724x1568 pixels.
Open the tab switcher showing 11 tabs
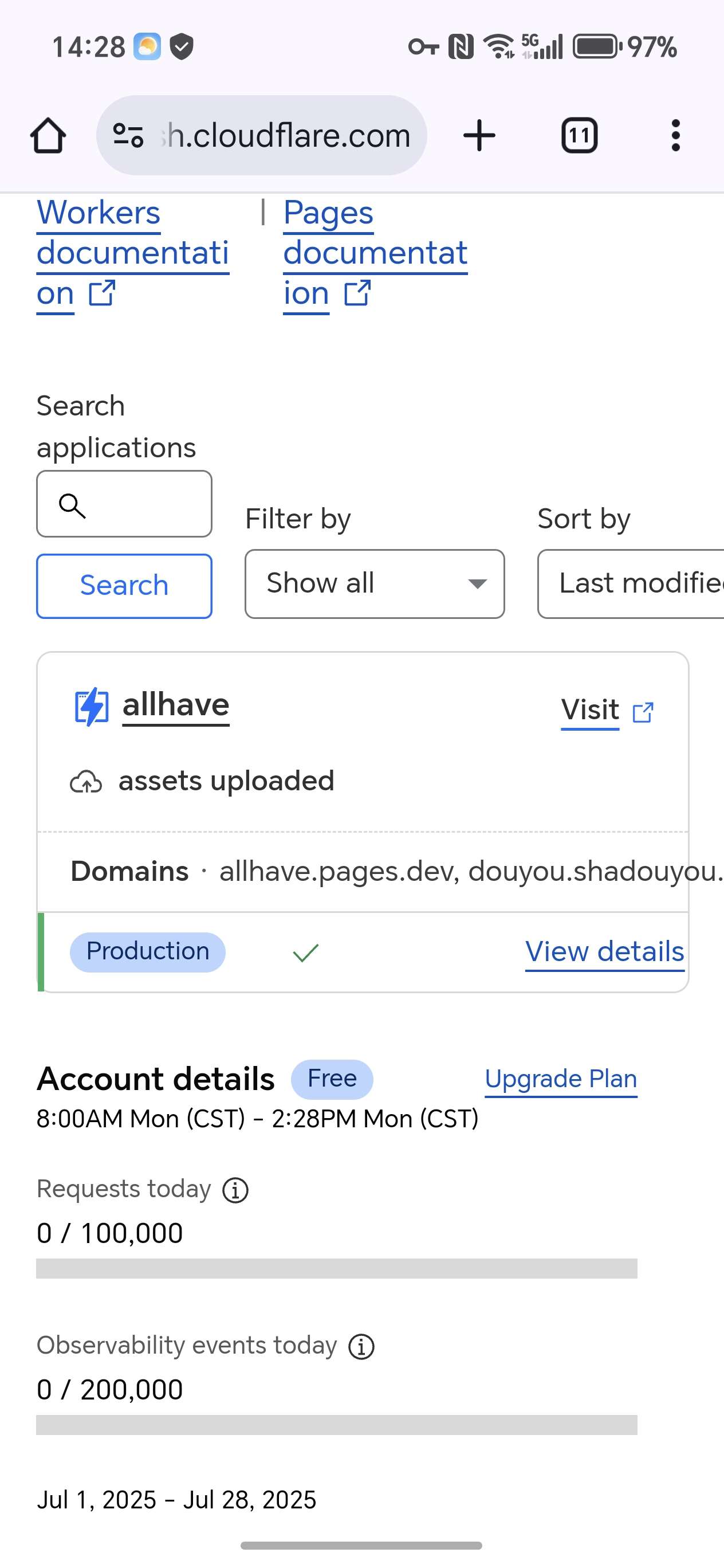tap(579, 135)
